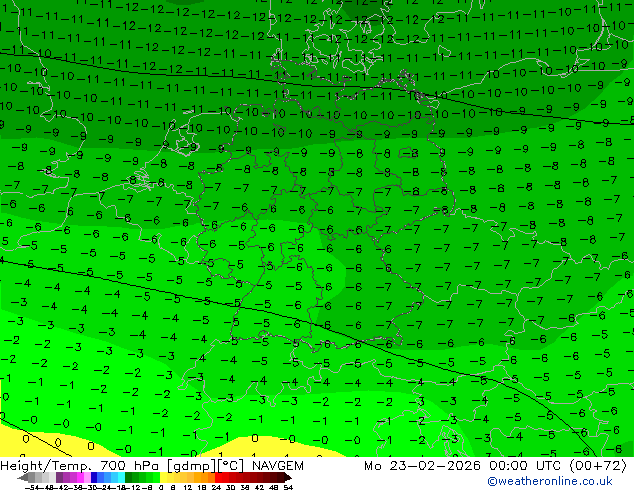The height and width of the screenshot is (490, 634).
Task: Click the Height/Temp. 700 hPa NAVGEM title
Action: (152, 466)
